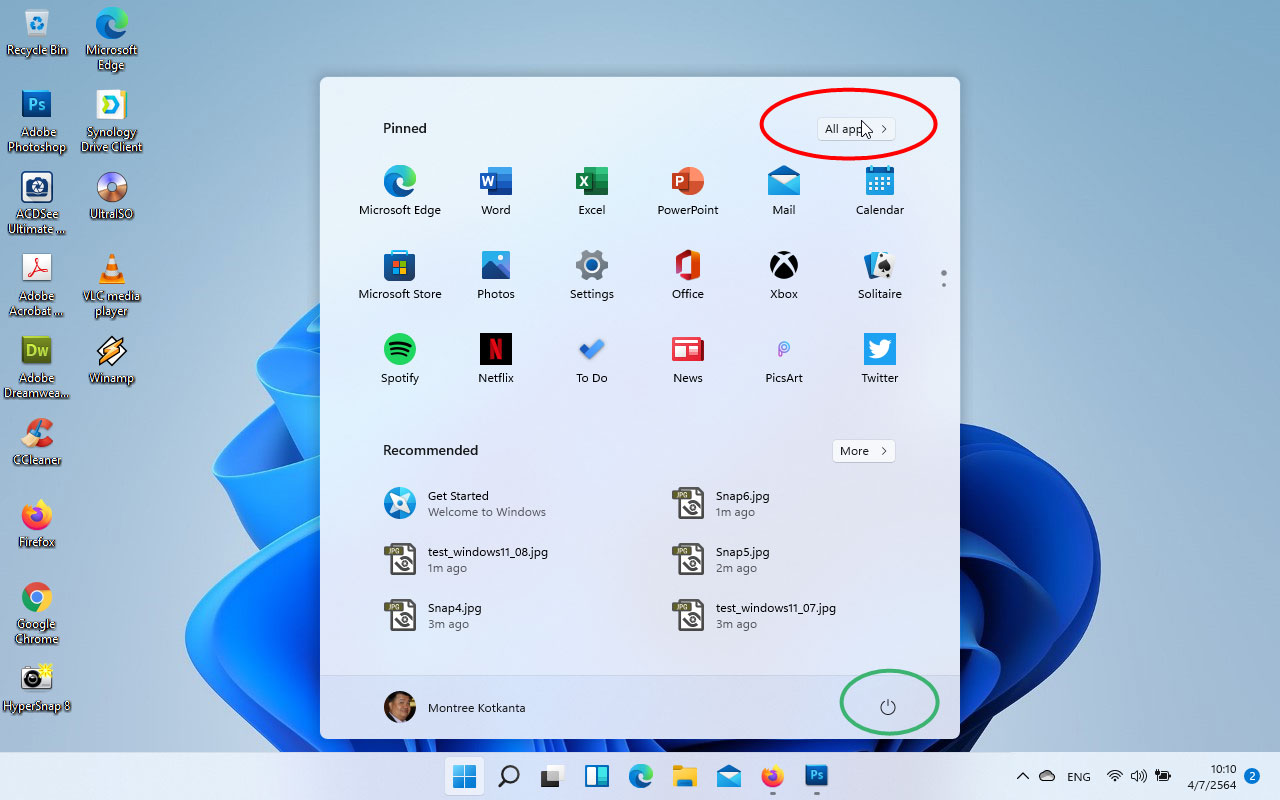The width and height of the screenshot is (1280, 800).
Task: Open the Settings app
Action: (x=591, y=274)
